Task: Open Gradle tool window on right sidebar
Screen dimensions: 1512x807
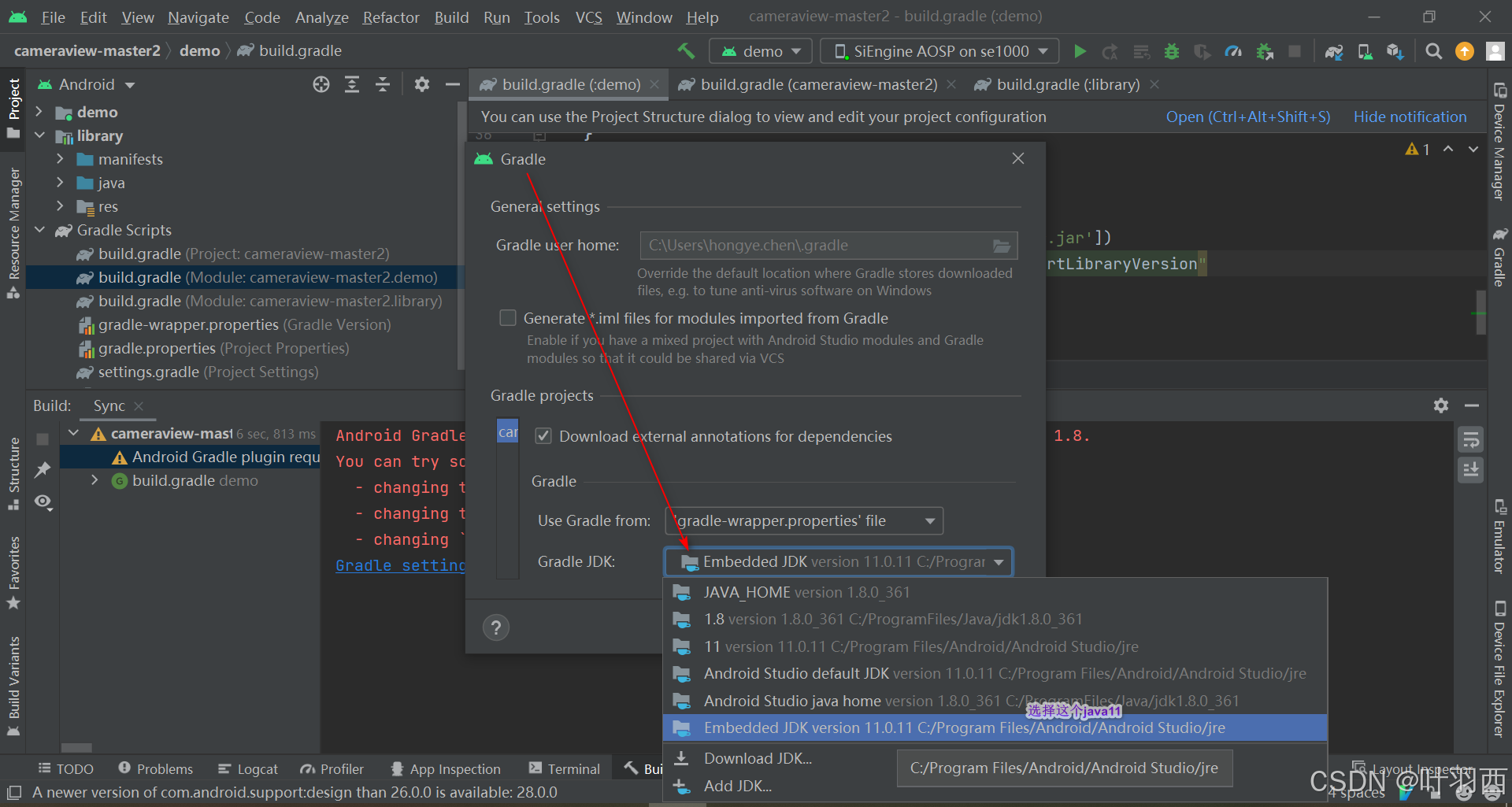Action: coord(1499,257)
